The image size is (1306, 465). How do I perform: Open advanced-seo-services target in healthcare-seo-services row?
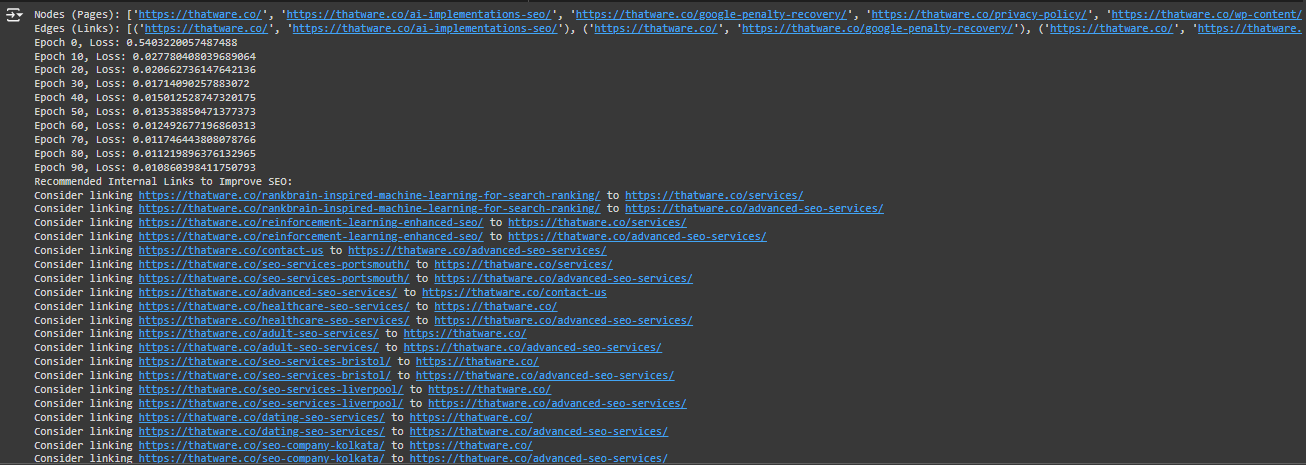(x=563, y=320)
